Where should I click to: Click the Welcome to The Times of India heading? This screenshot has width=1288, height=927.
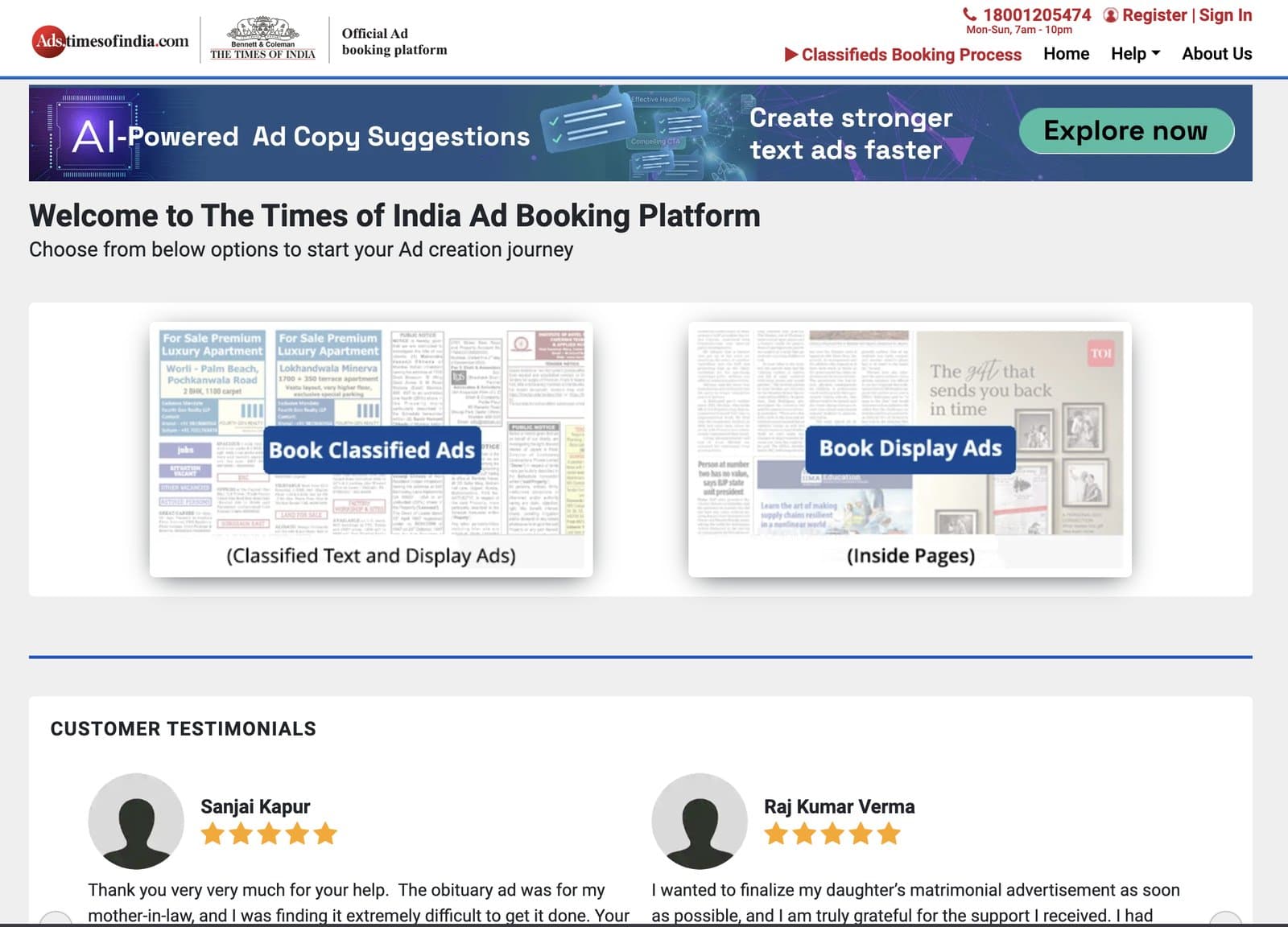394,216
